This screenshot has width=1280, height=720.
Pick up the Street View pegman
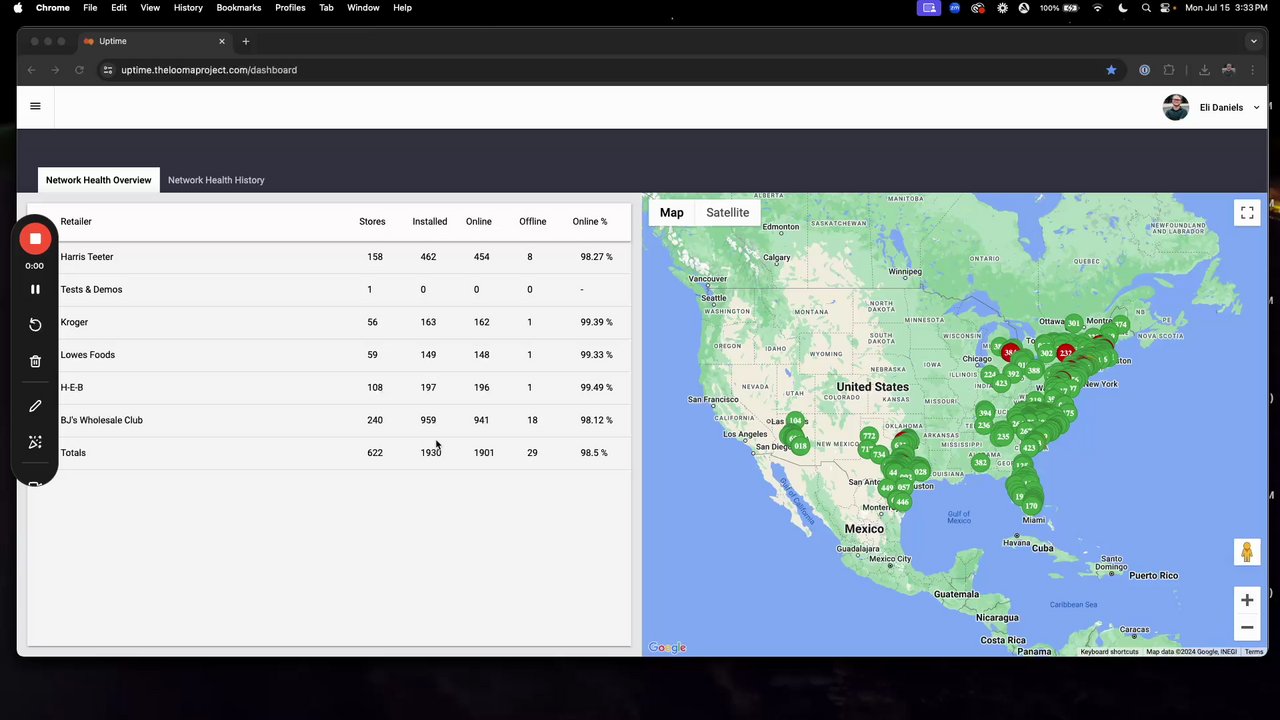pos(1247,552)
